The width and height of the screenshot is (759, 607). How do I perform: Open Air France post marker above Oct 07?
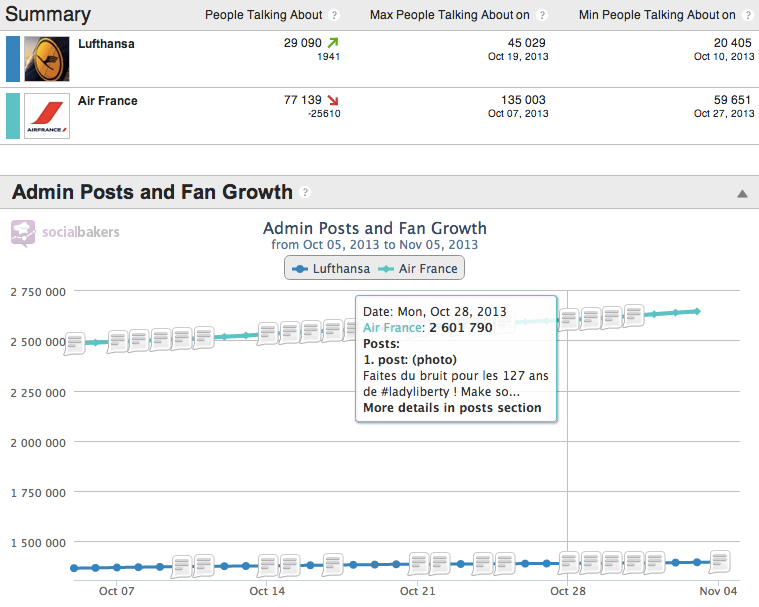click(118, 340)
